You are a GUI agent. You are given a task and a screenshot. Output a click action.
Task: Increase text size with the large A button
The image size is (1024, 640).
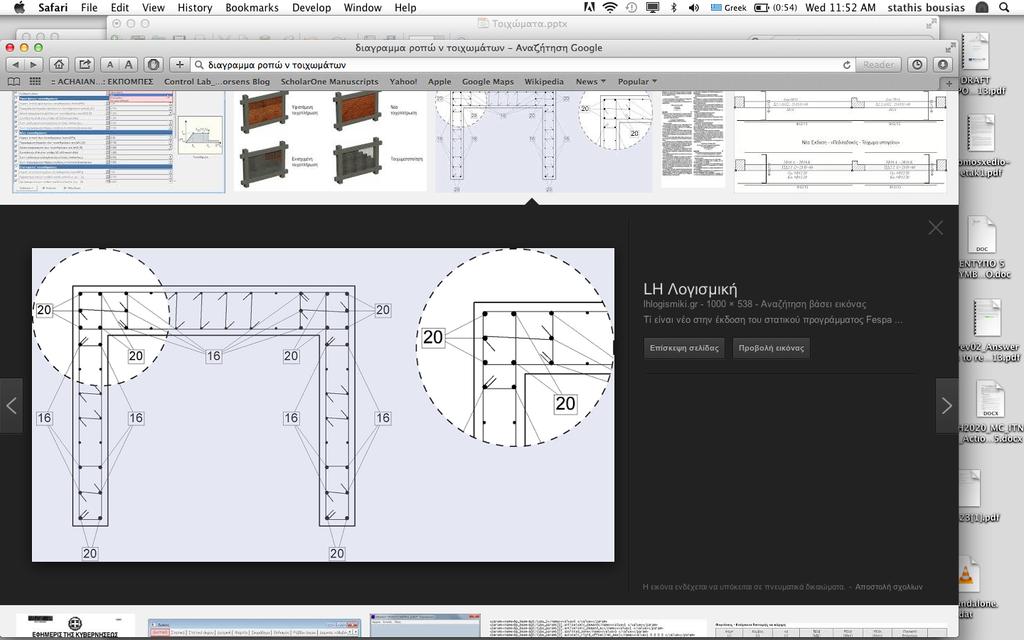click(x=128, y=65)
